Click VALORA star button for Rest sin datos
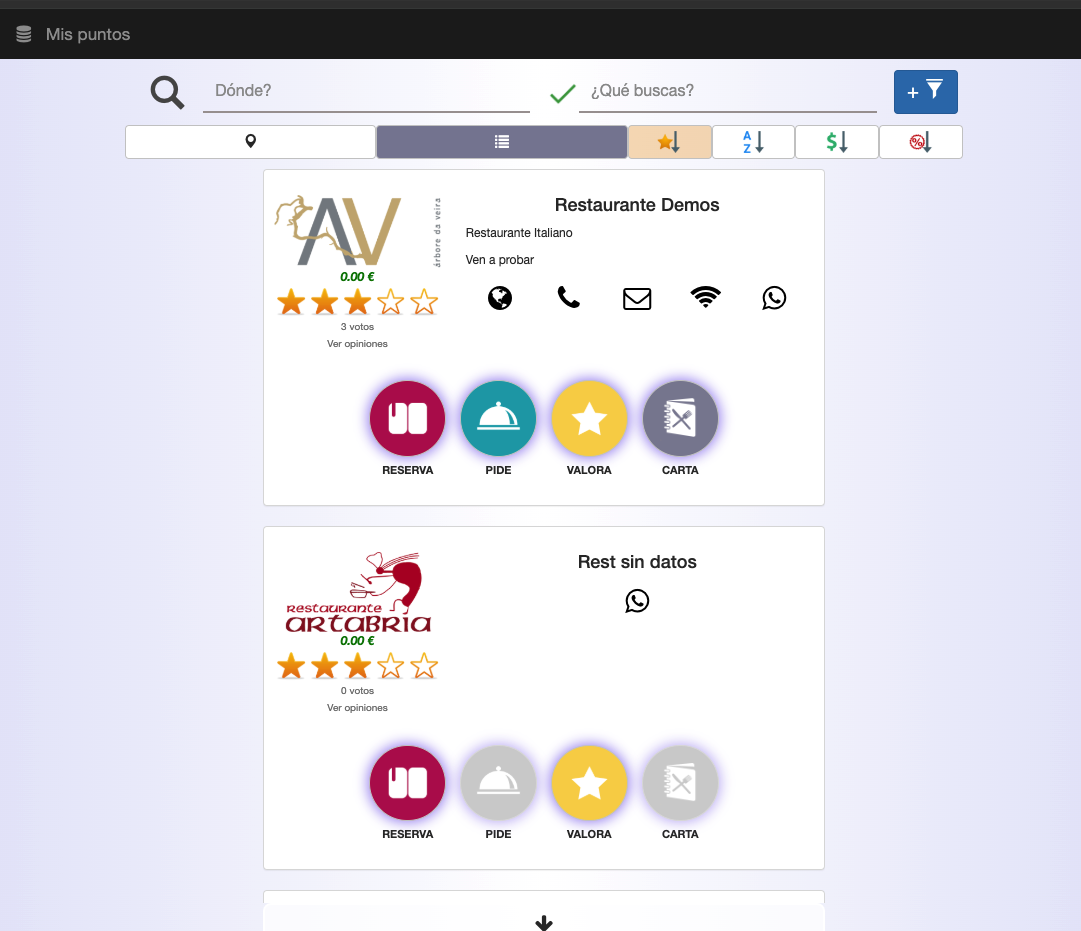This screenshot has height=931, width=1081. 589,783
